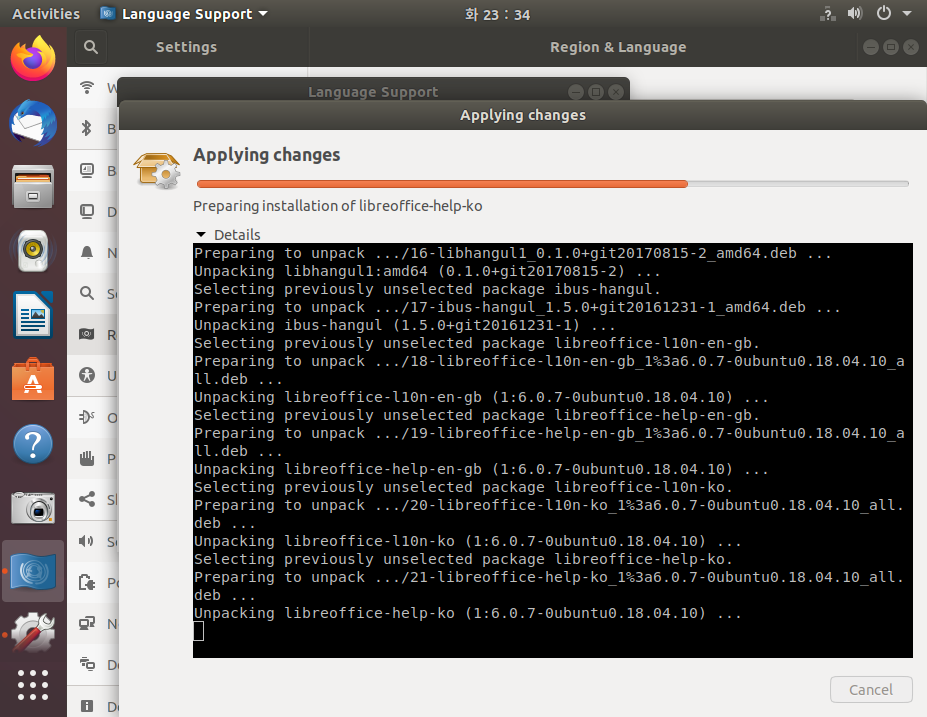Open the system menu arrow in top bar
This screenshot has width=927, height=717.
906,13
